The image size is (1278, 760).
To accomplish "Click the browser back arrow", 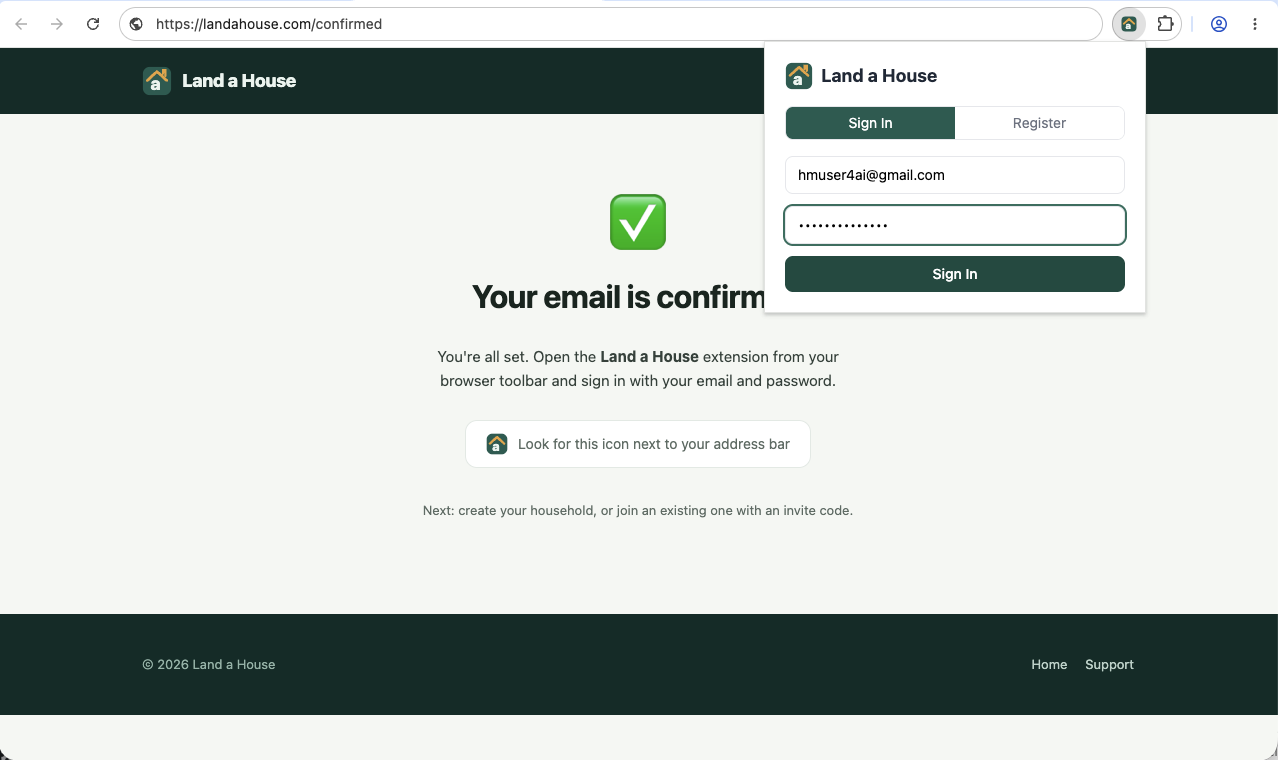I will pos(21,24).
